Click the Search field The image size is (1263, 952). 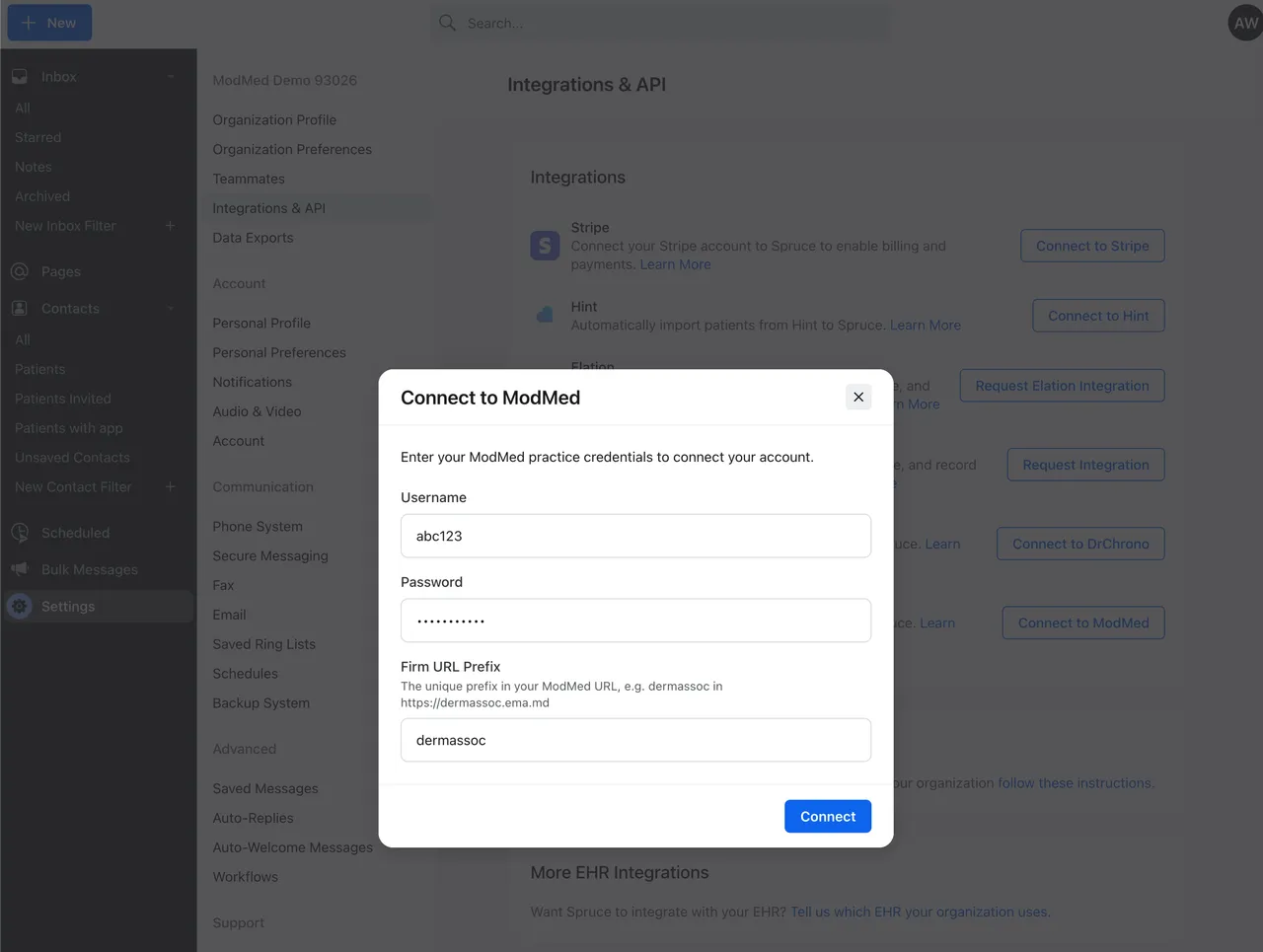659,23
